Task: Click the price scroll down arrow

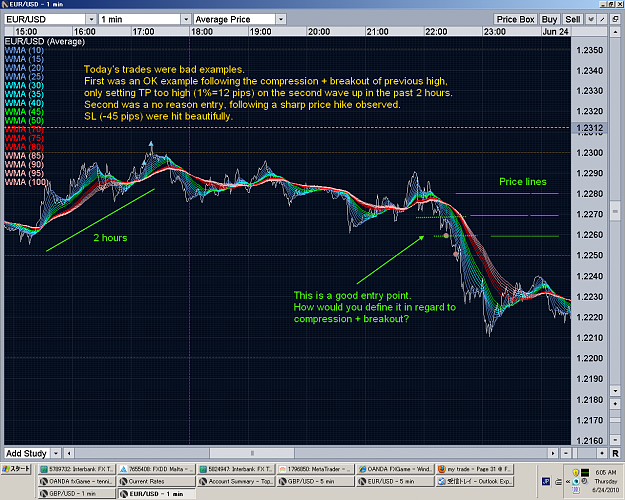Action: tap(615, 390)
